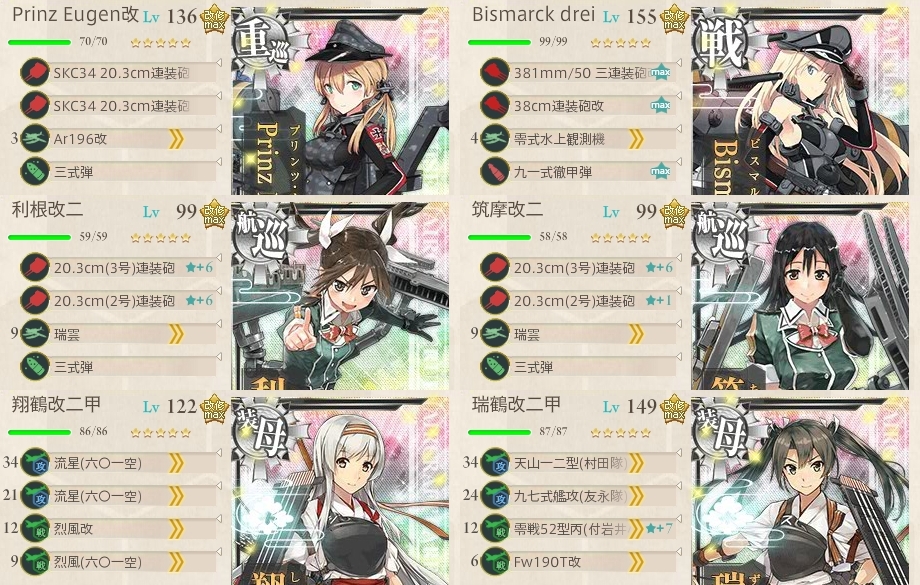Expand the small arrow beside 流星(六〇一空) first slot
Image resolution: width=920 pixels, height=585 pixels.
(x=219, y=453)
